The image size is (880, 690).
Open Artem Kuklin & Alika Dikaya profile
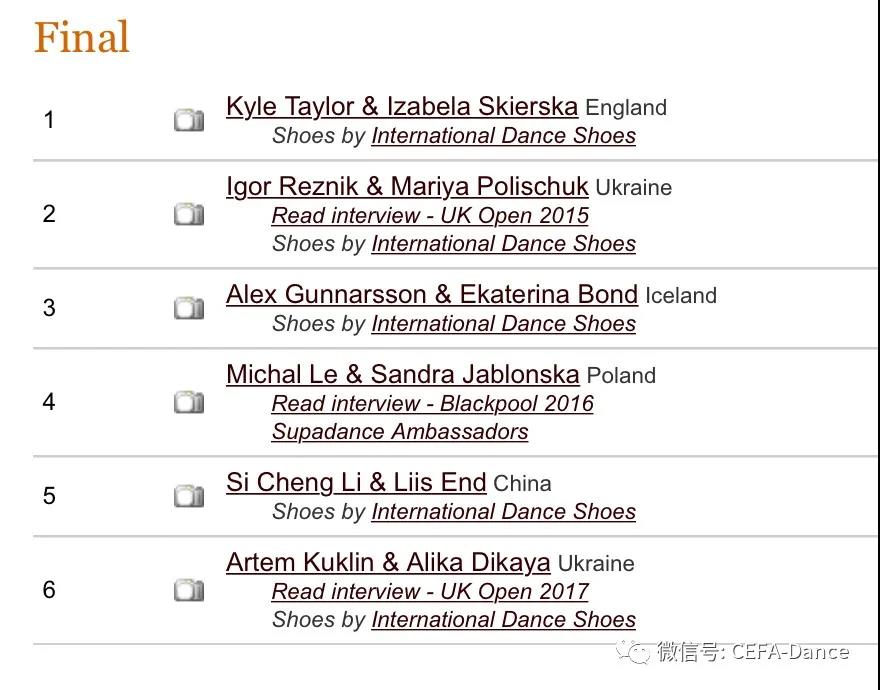tap(388, 563)
